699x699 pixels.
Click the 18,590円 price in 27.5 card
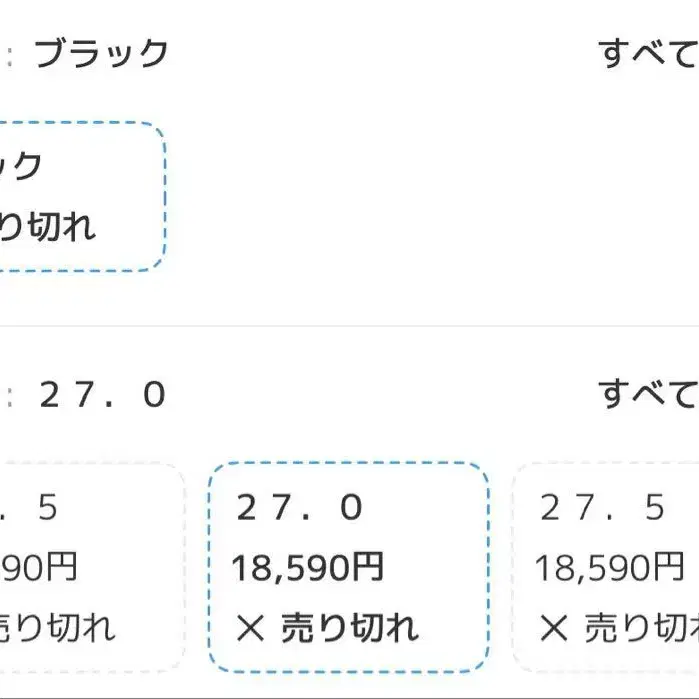click(610, 568)
